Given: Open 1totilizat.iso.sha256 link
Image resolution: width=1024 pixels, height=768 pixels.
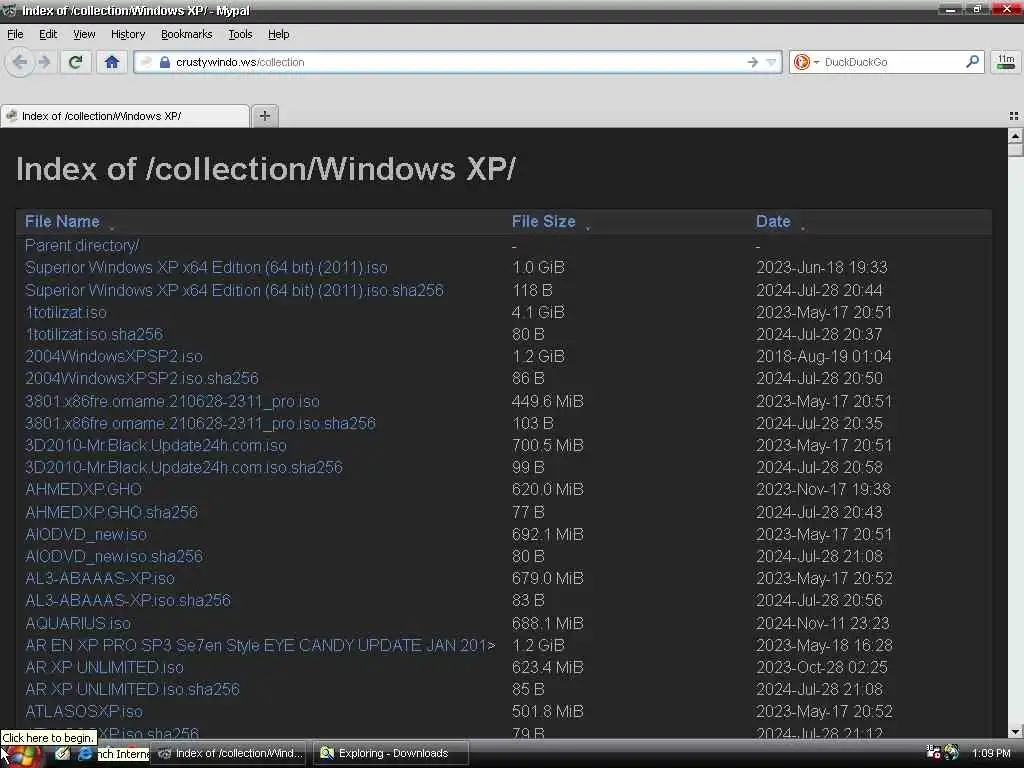Looking at the screenshot, I should coord(93,334).
